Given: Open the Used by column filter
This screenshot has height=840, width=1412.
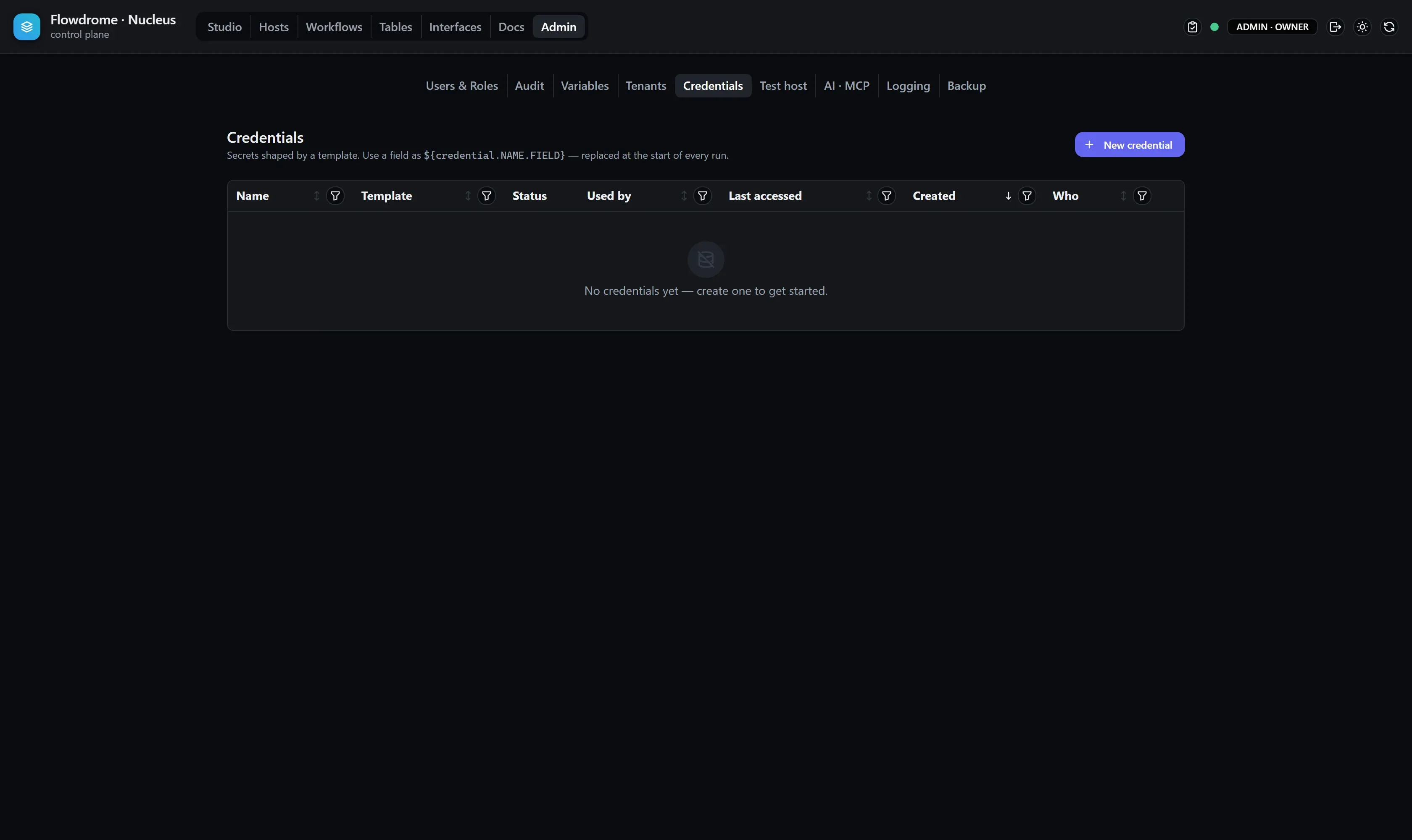Looking at the screenshot, I should click(702, 196).
